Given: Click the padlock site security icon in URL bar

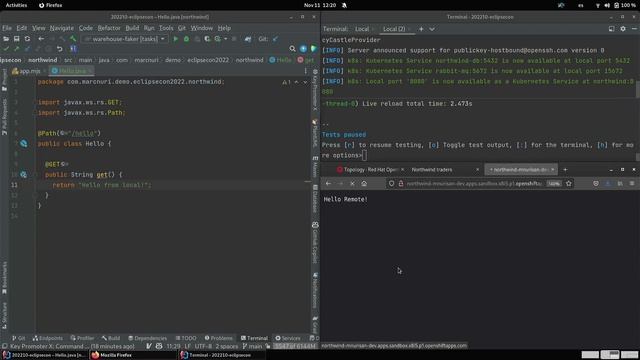Looking at the screenshot, I should tap(401, 184).
